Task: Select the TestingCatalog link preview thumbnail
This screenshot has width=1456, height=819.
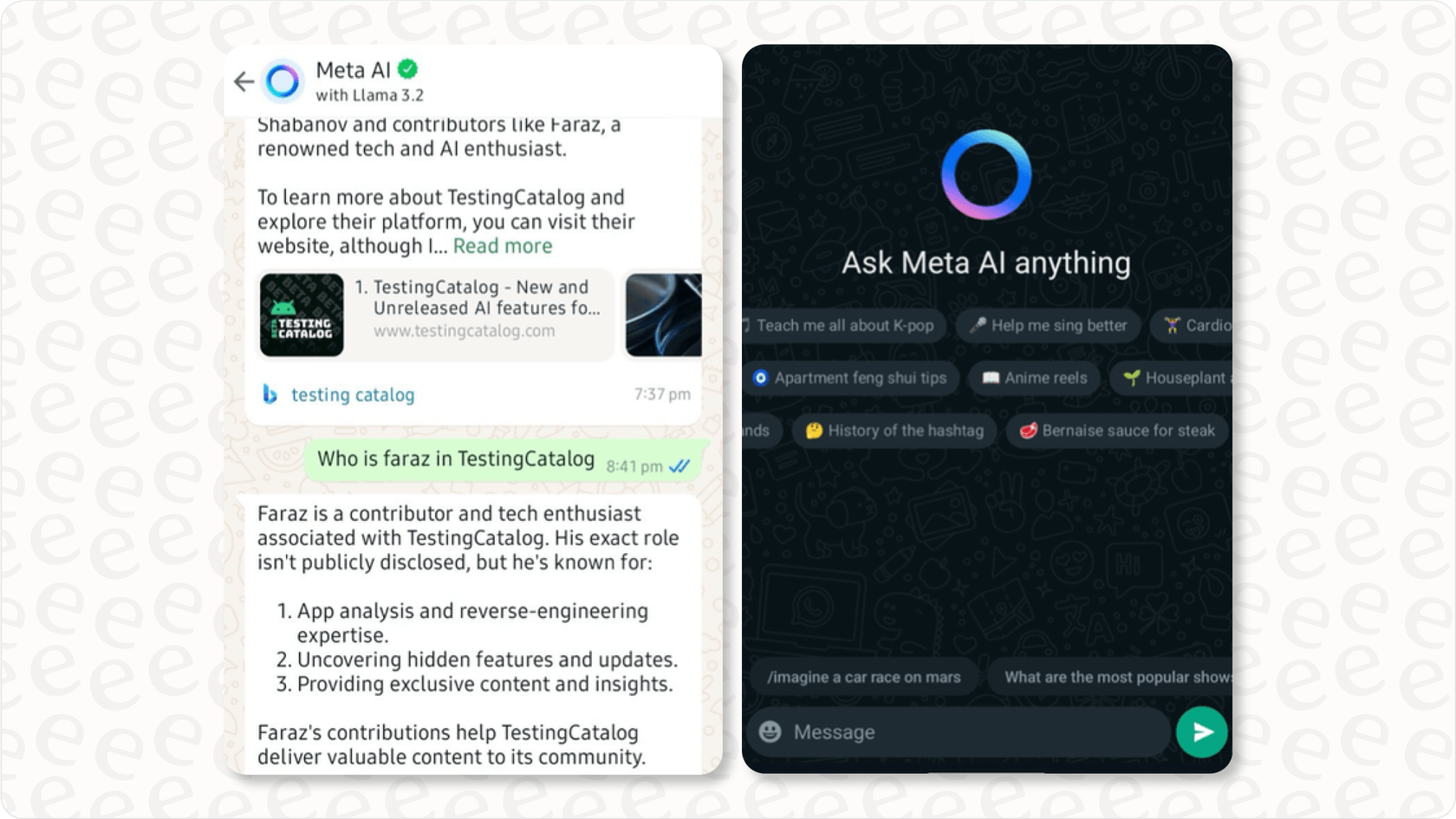Action: tap(302, 315)
